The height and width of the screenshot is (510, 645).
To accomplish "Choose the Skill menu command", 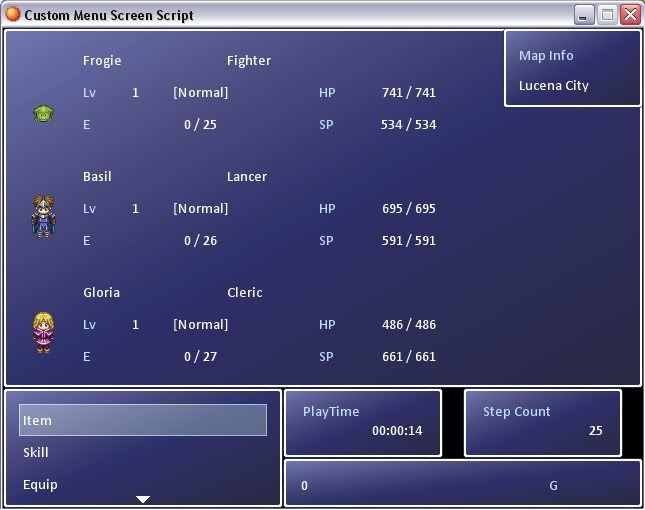I will 36,452.
